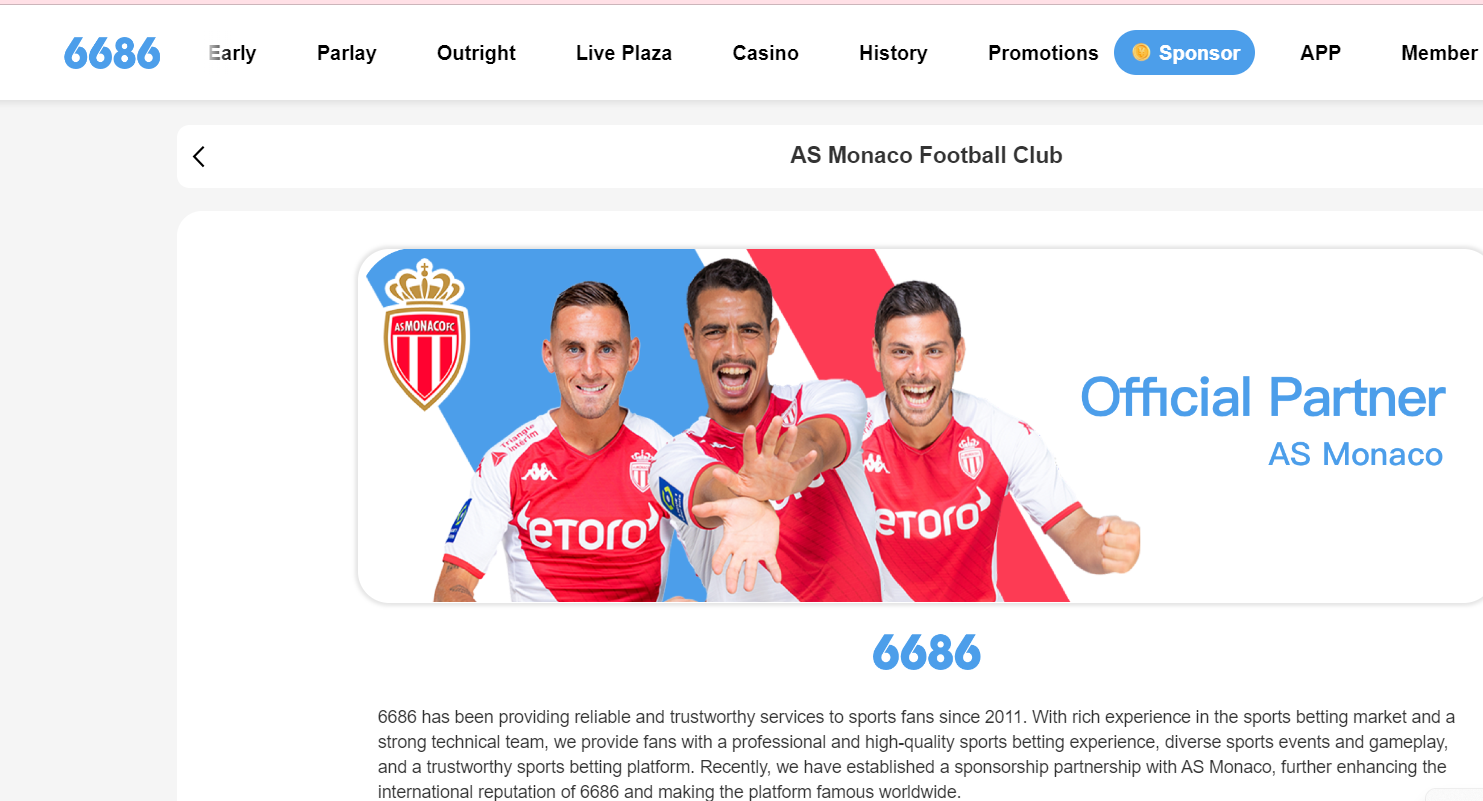1483x801 pixels.
Task: Click the AS Monaco Football Club title
Action: [x=926, y=155]
